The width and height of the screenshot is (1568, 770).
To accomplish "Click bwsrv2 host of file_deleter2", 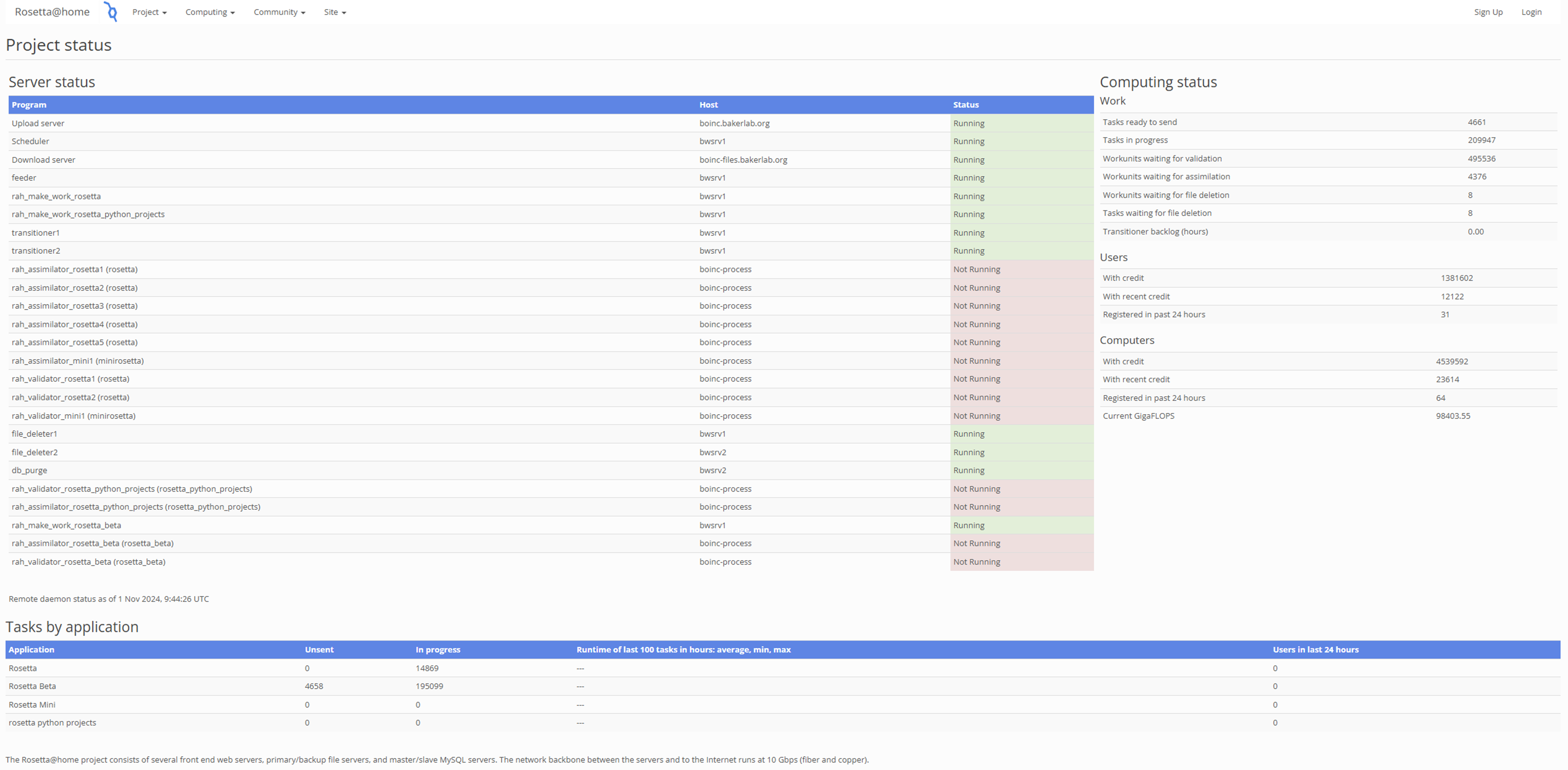I will coord(712,452).
